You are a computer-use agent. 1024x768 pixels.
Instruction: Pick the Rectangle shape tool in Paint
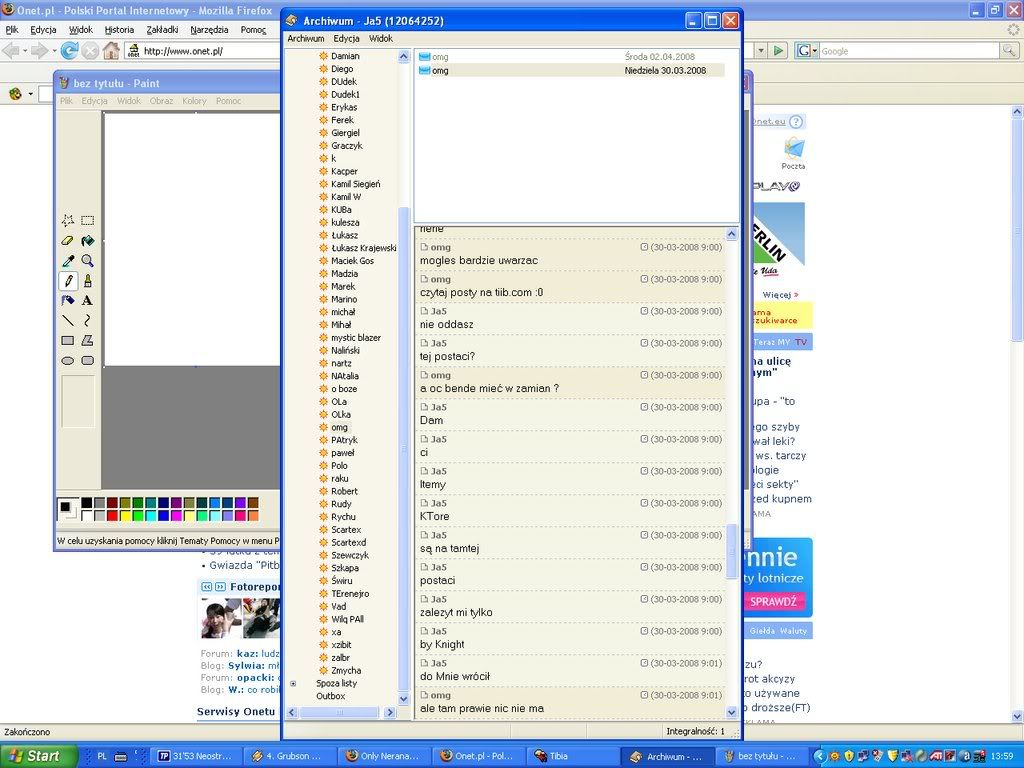click(68, 340)
